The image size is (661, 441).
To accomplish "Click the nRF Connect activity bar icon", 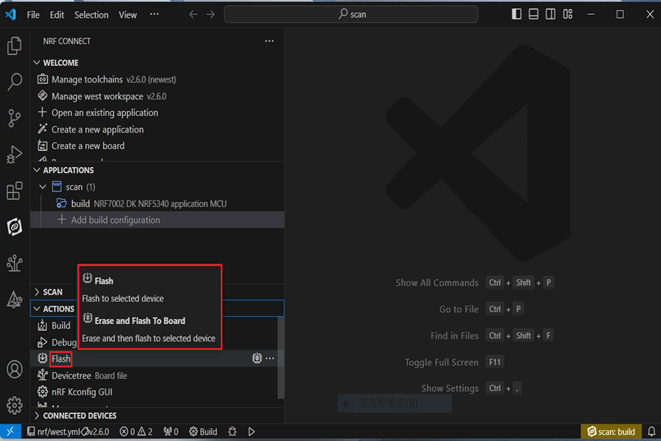I will coord(15,227).
